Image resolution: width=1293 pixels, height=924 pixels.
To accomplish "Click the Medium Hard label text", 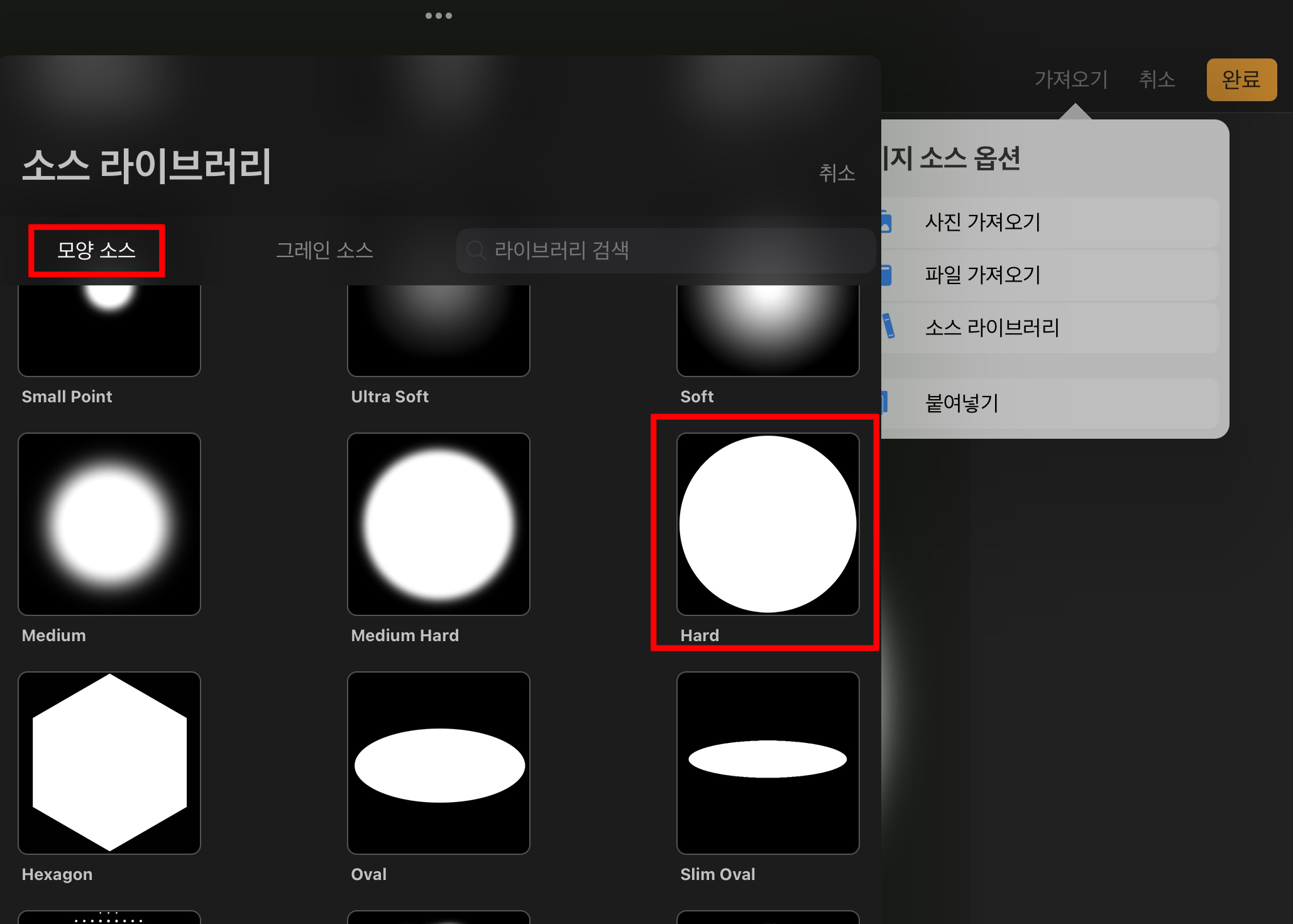I will pos(405,635).
